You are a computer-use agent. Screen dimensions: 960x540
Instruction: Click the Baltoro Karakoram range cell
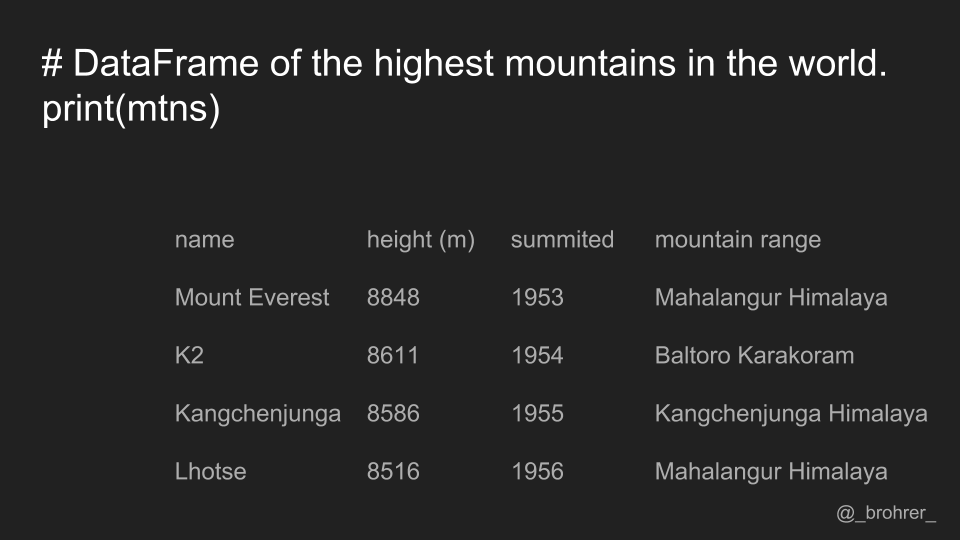(x=754, y=356)
